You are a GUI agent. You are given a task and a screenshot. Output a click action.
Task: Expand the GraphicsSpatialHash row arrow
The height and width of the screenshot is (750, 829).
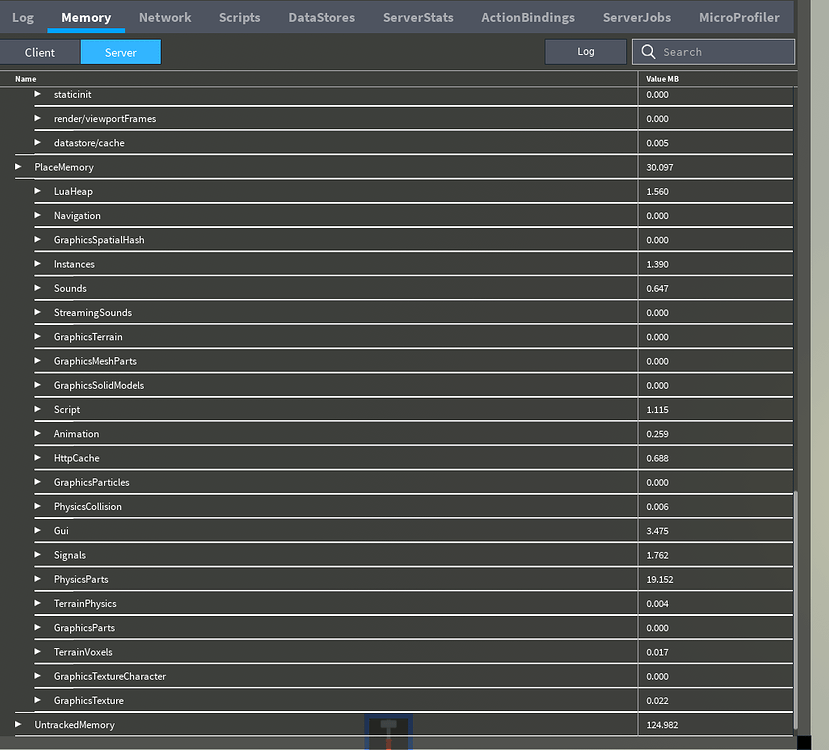tap(38, 240)
